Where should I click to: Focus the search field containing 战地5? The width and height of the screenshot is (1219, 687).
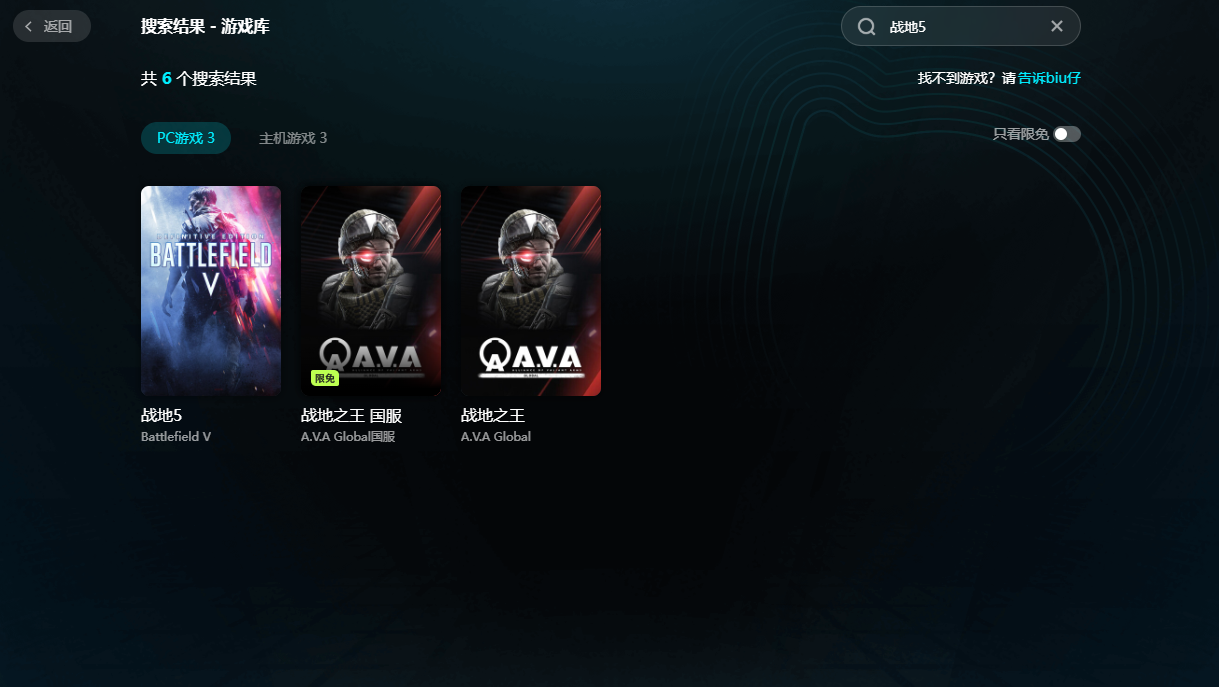[x=961, y=26]
